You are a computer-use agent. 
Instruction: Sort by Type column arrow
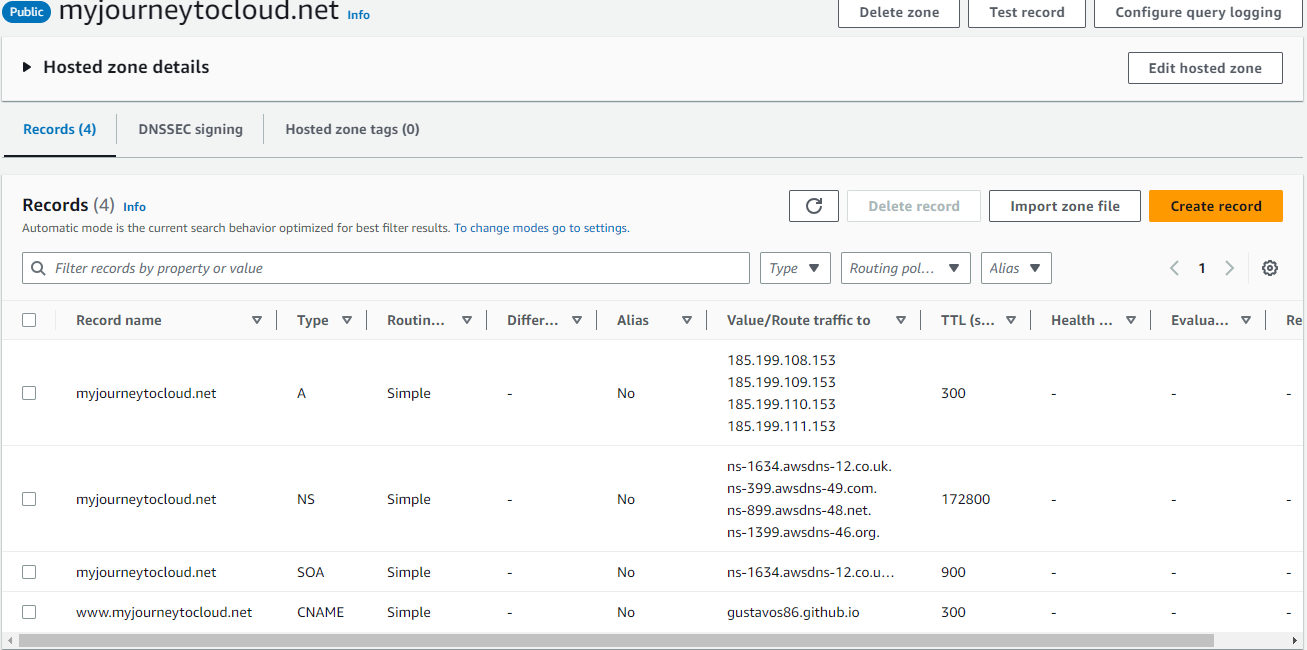[x=347, y=321]
